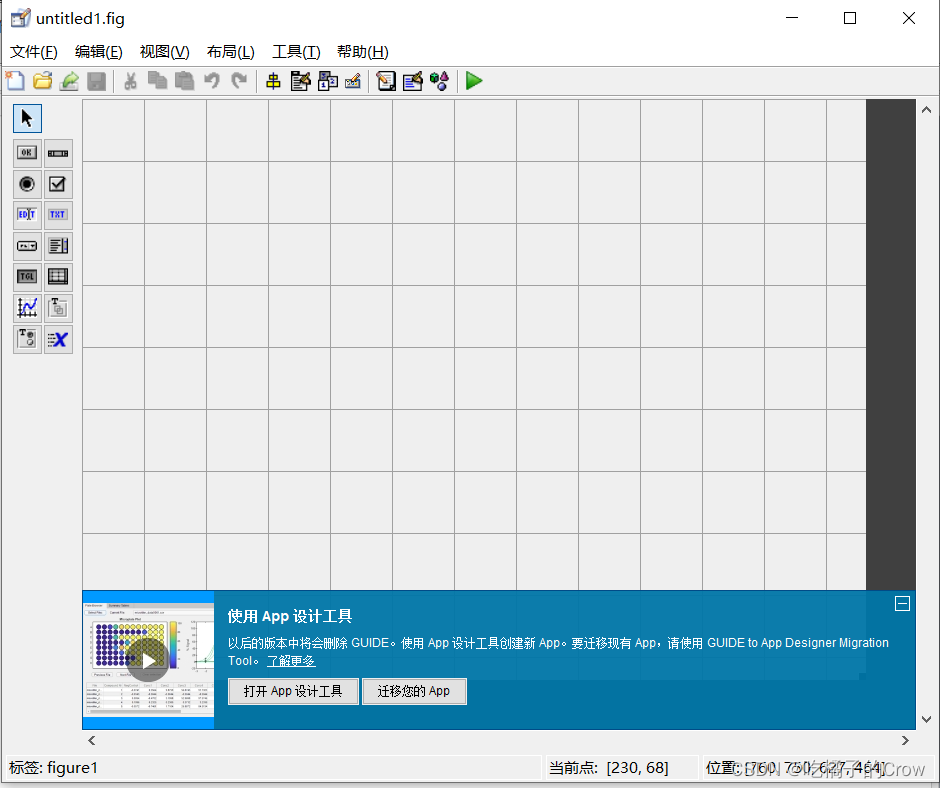Open the 工具(T) menu
940x788 pixels.
pyautogui.click(x=296, y=52)
